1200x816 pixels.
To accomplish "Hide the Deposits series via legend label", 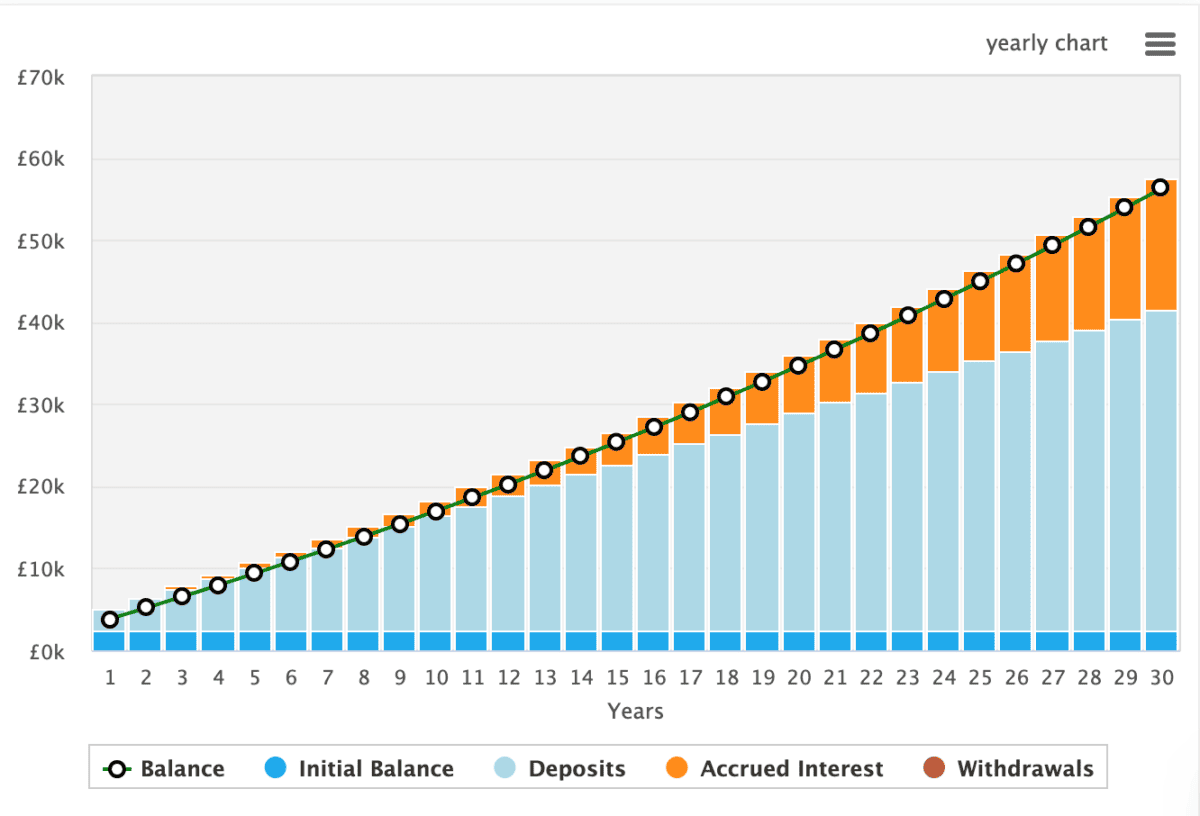I will [x=576, y=769].
